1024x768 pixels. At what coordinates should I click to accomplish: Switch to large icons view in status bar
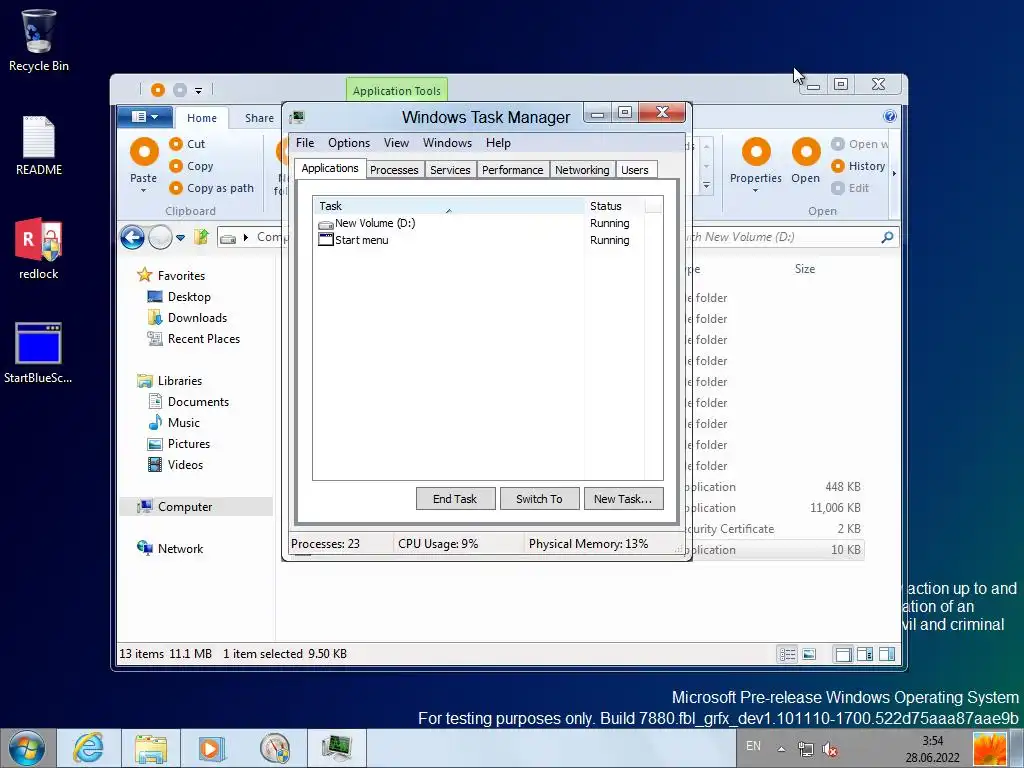click(x=809, y=654)
